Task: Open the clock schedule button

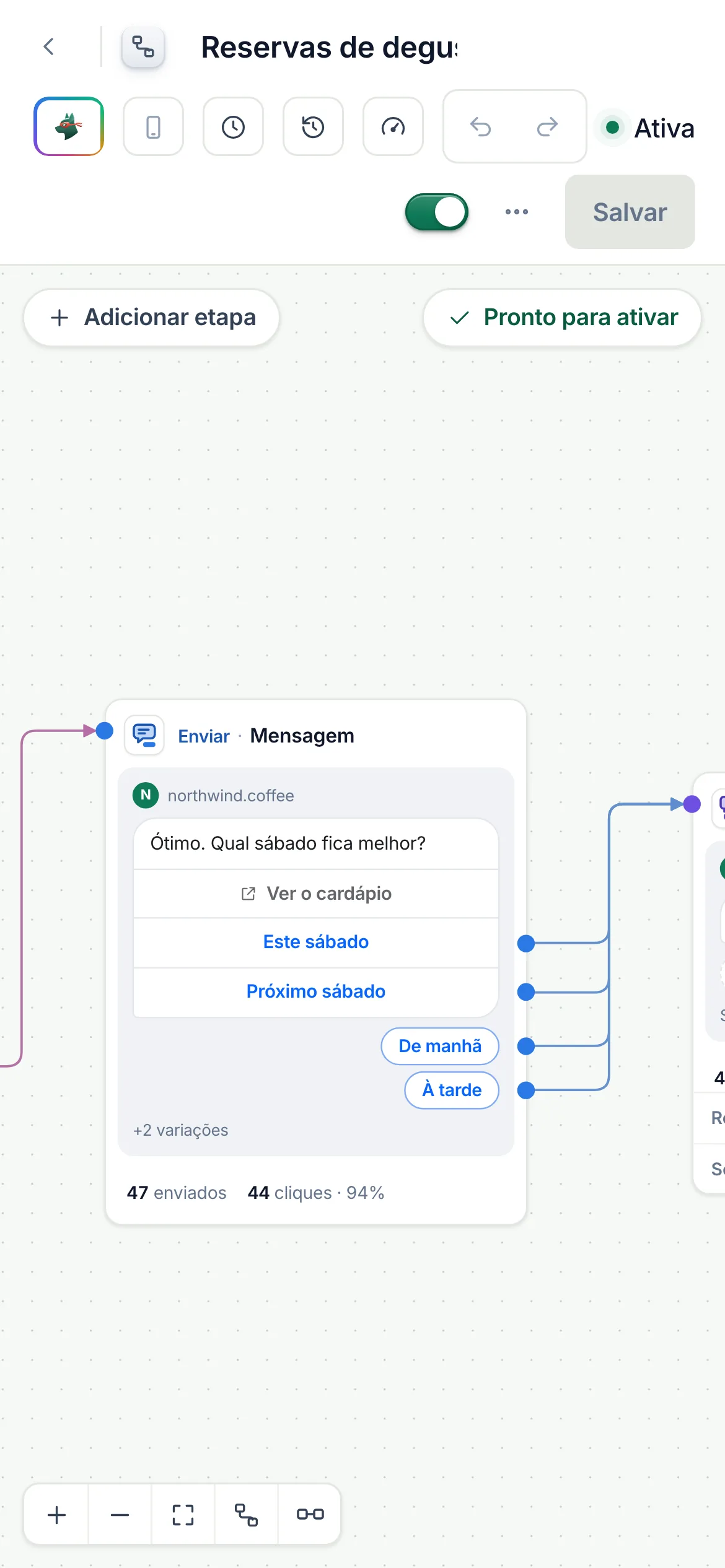Action: (x=233, y=126)
